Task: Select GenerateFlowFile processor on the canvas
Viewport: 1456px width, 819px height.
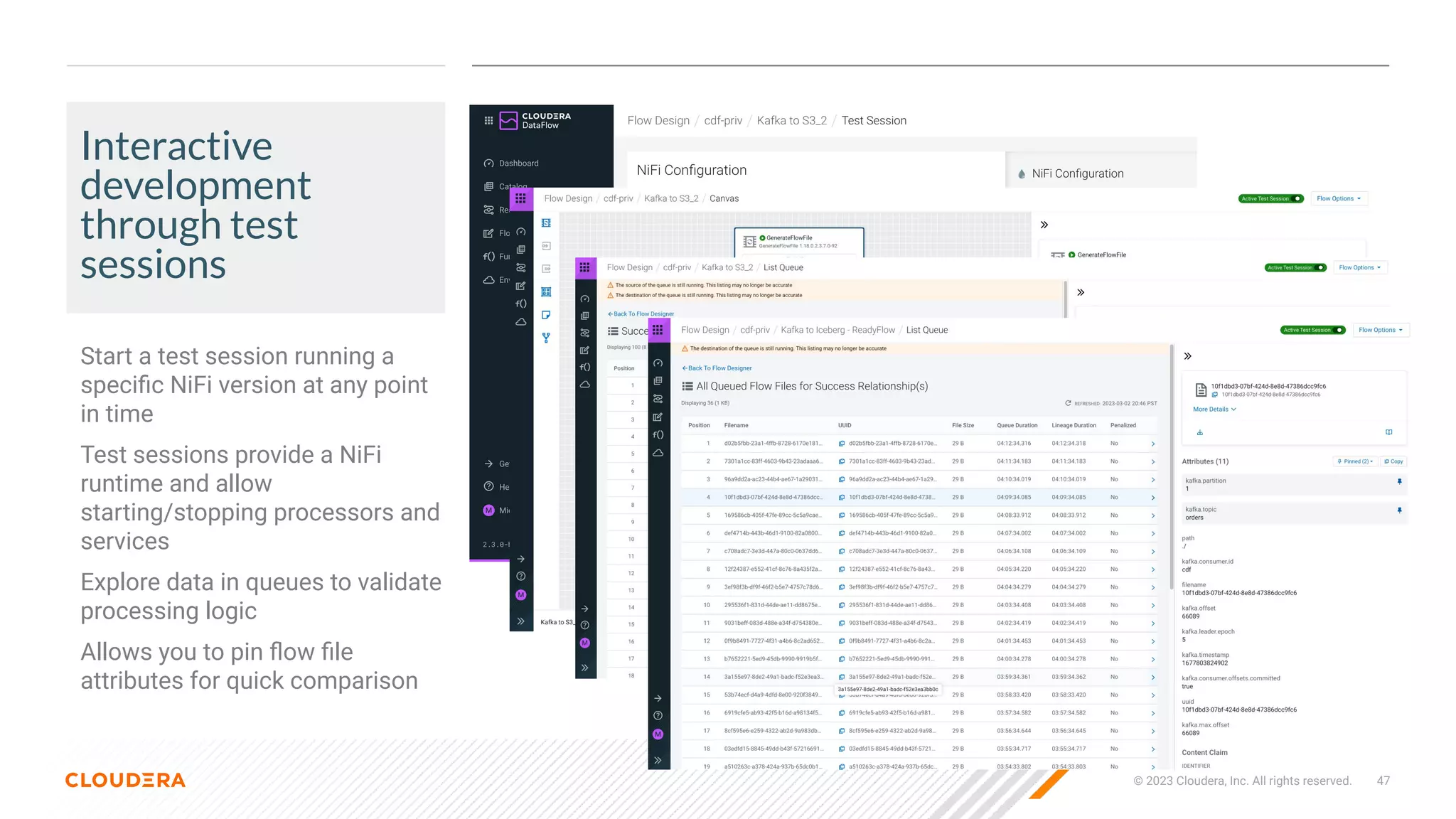Action: click(799, 242)
